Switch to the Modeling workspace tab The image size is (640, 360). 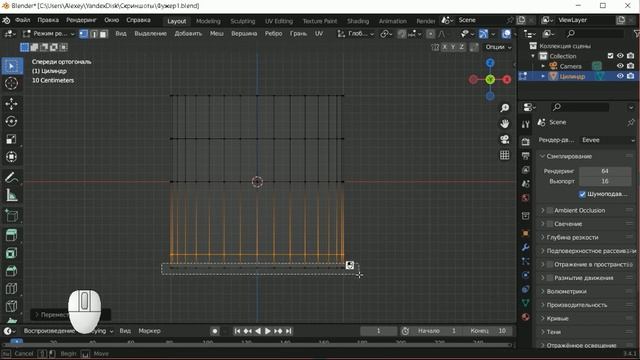pos(208,21)
